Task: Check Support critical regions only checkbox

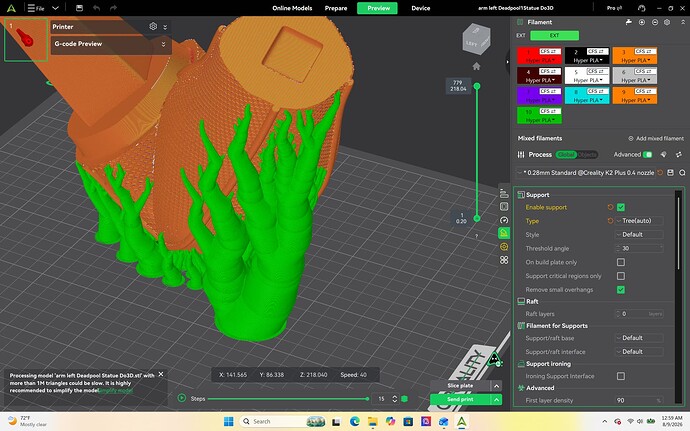Action: coord(620,276)
